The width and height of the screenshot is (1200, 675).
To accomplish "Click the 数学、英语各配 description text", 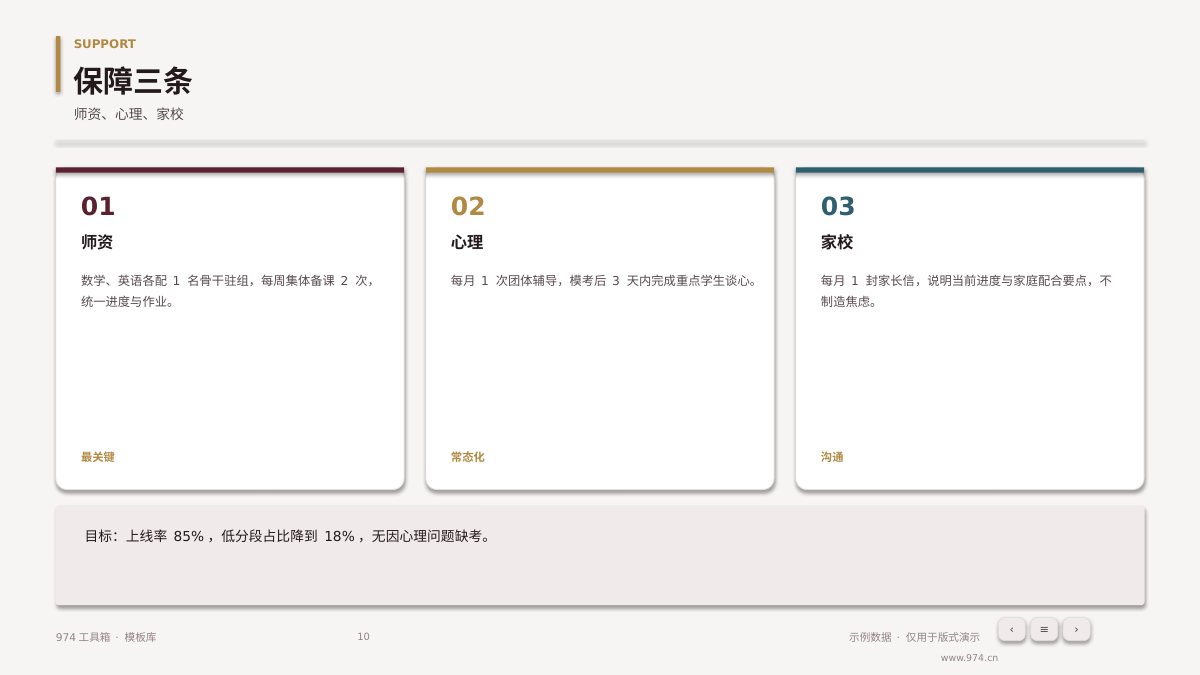I will [x=229, y=291].
